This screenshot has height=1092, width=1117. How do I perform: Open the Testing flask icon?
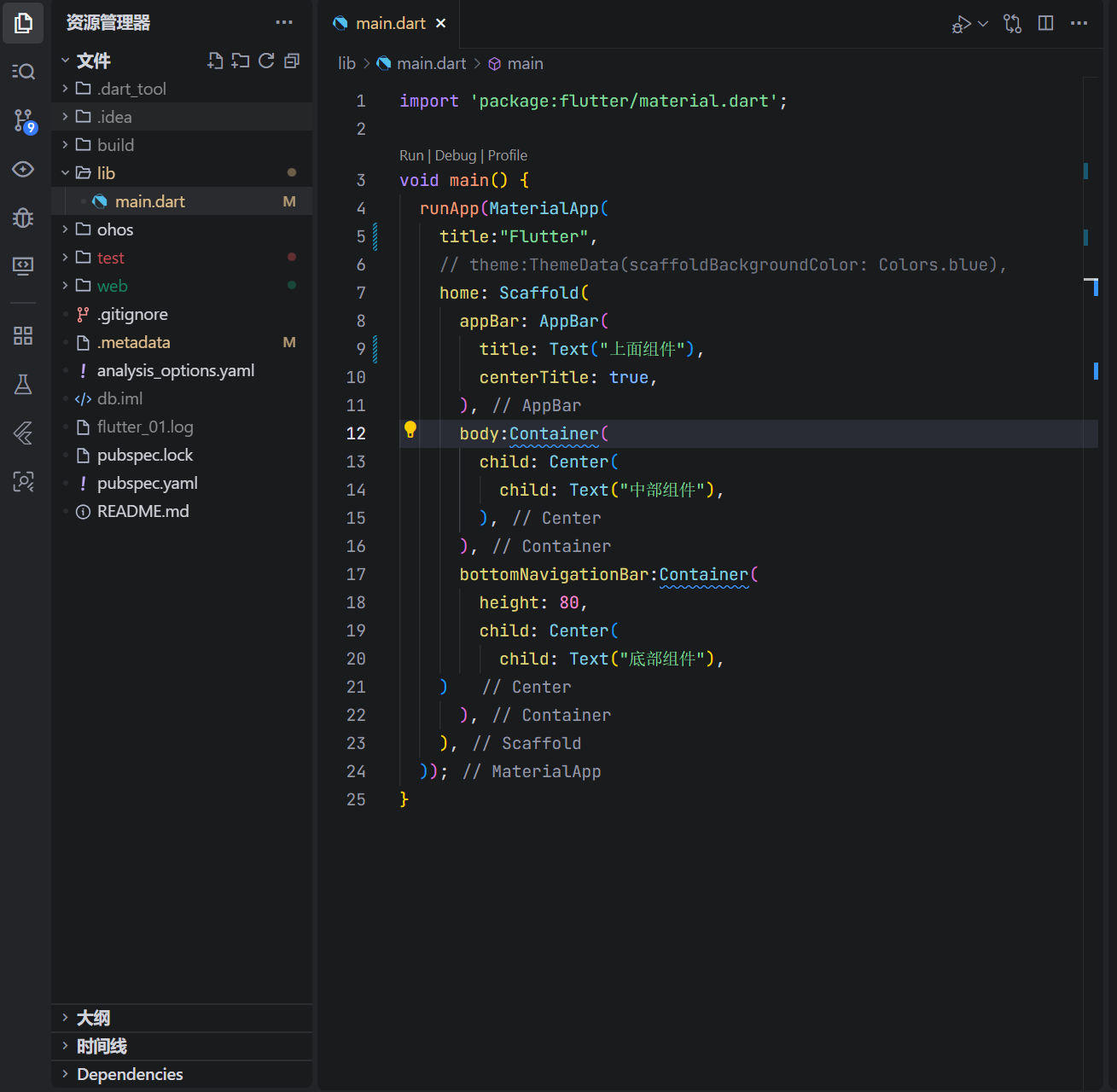click(23, 384)
